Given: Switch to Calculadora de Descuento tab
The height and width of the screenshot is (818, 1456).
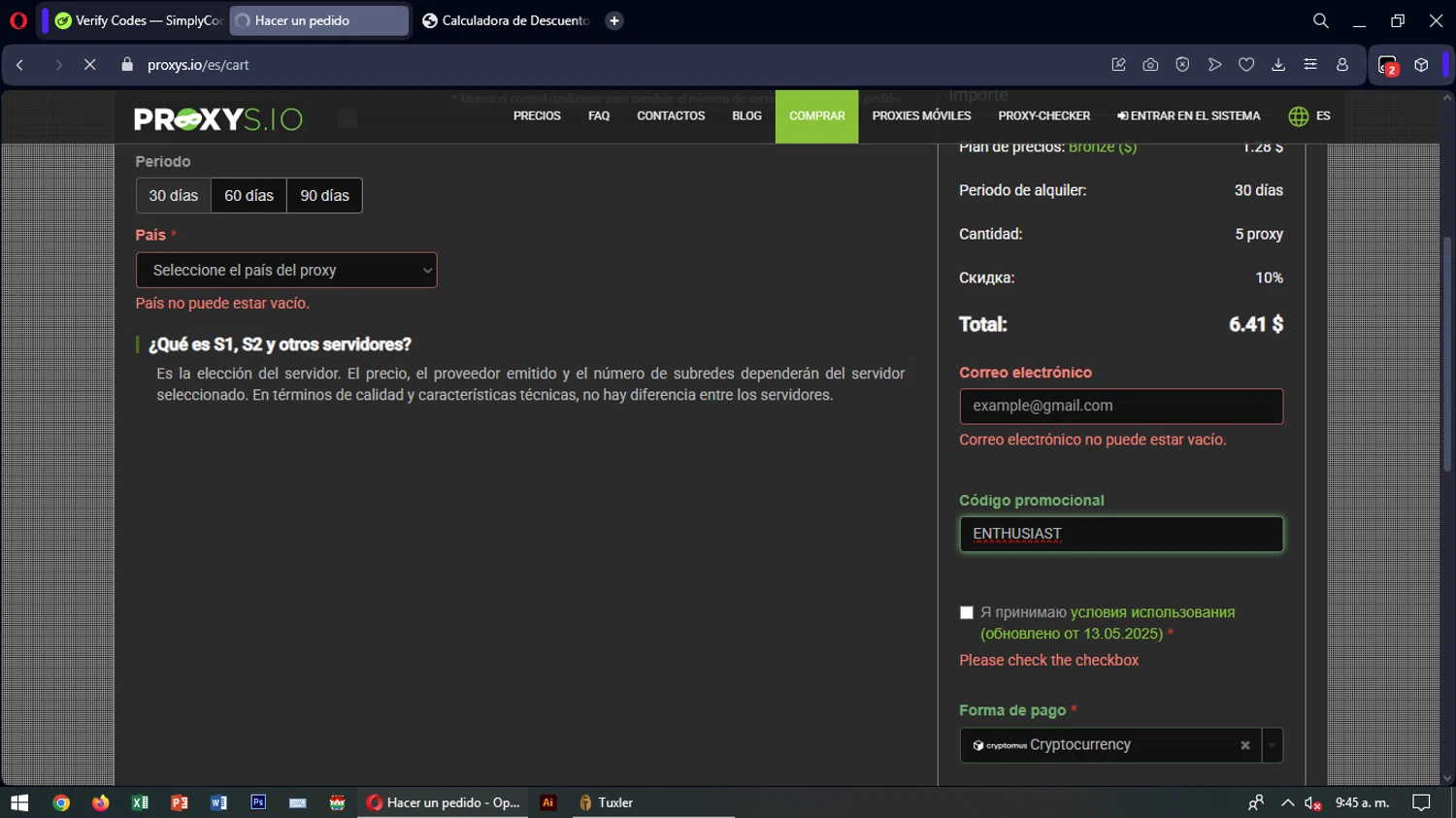Looking at the screenshot, I should click(506, 20).
